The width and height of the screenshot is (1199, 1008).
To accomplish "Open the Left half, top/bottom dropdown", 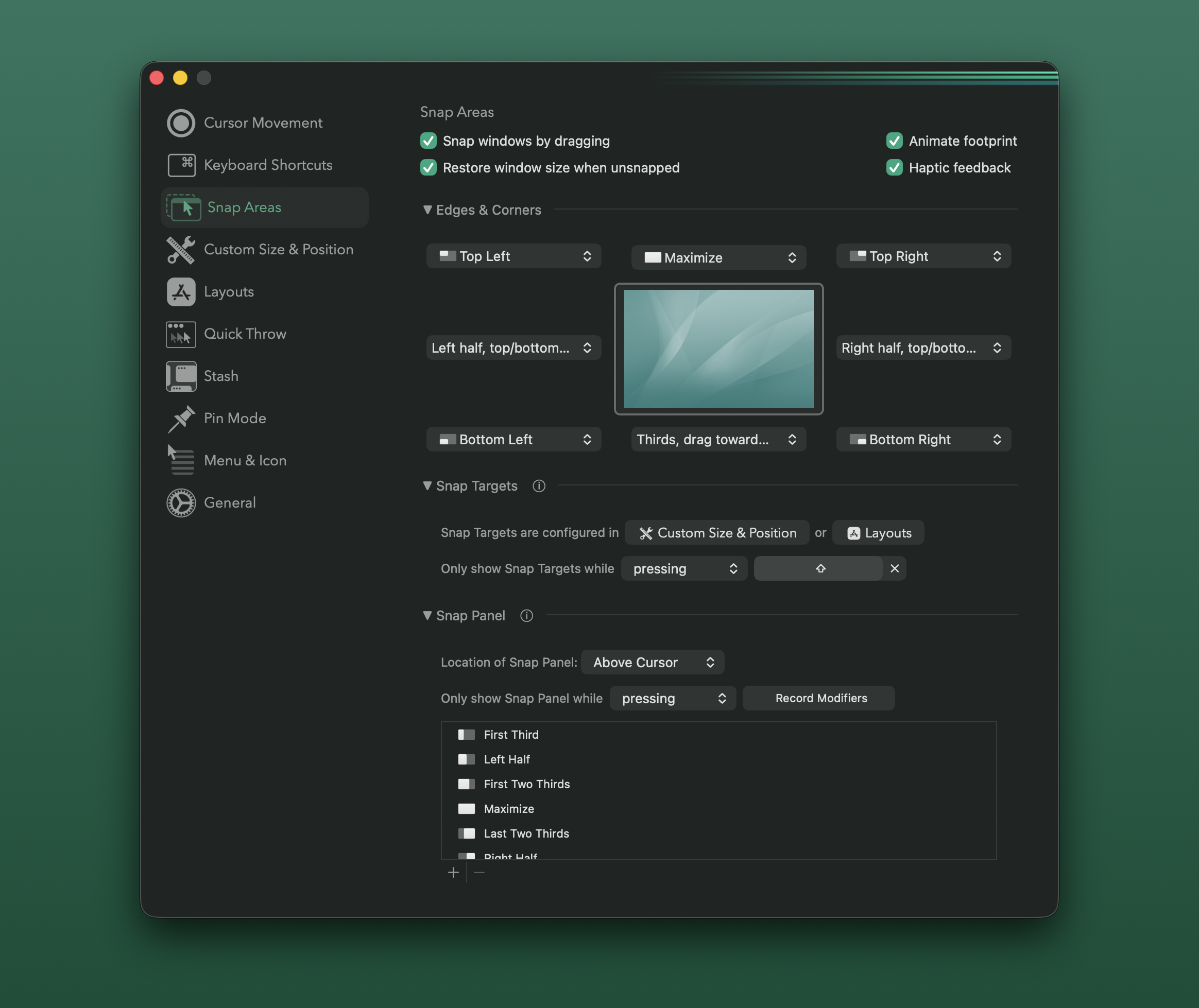I will pyautogui.click(x=513, y=348).
